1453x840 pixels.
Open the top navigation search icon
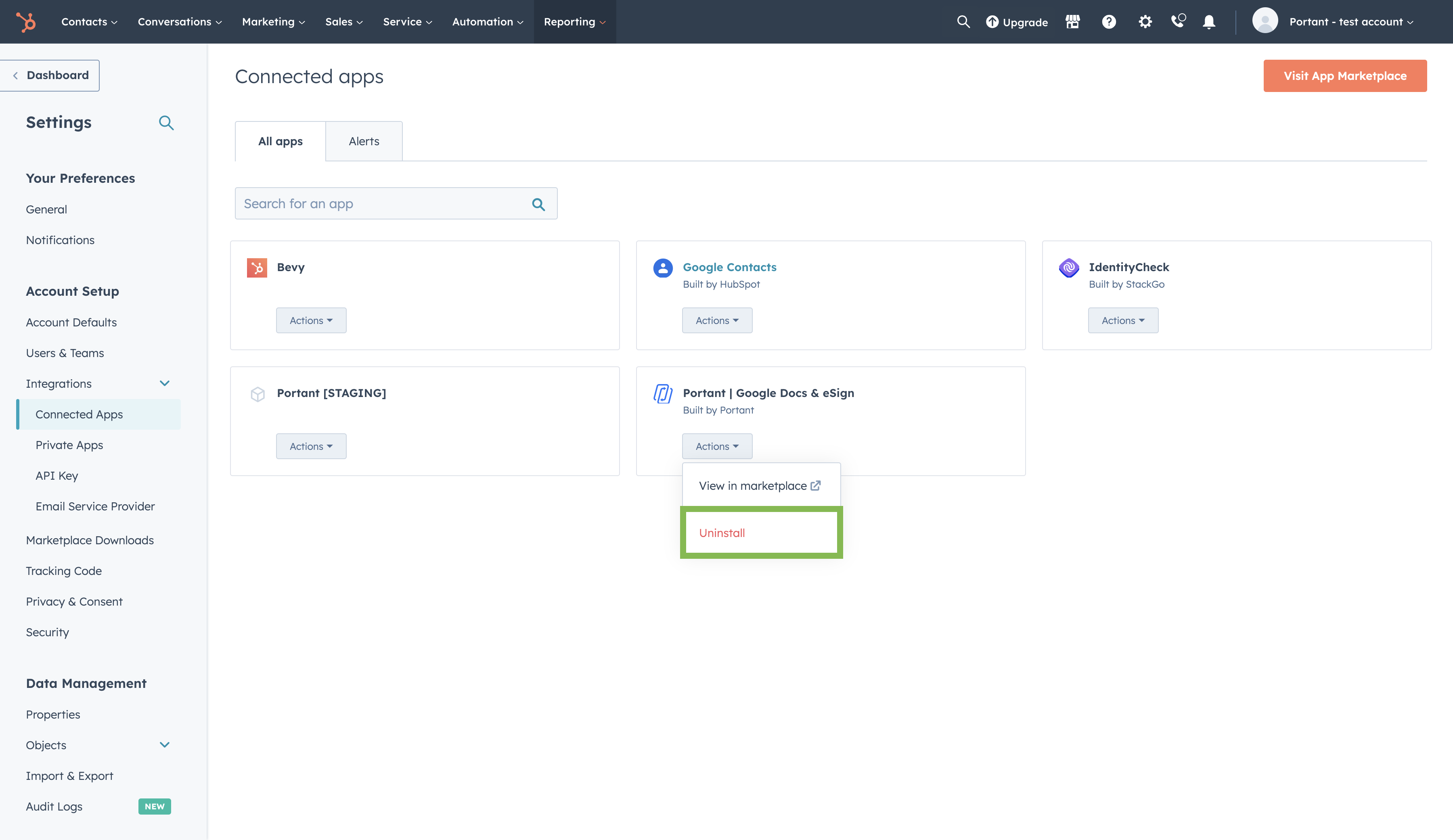click(963, 22)
